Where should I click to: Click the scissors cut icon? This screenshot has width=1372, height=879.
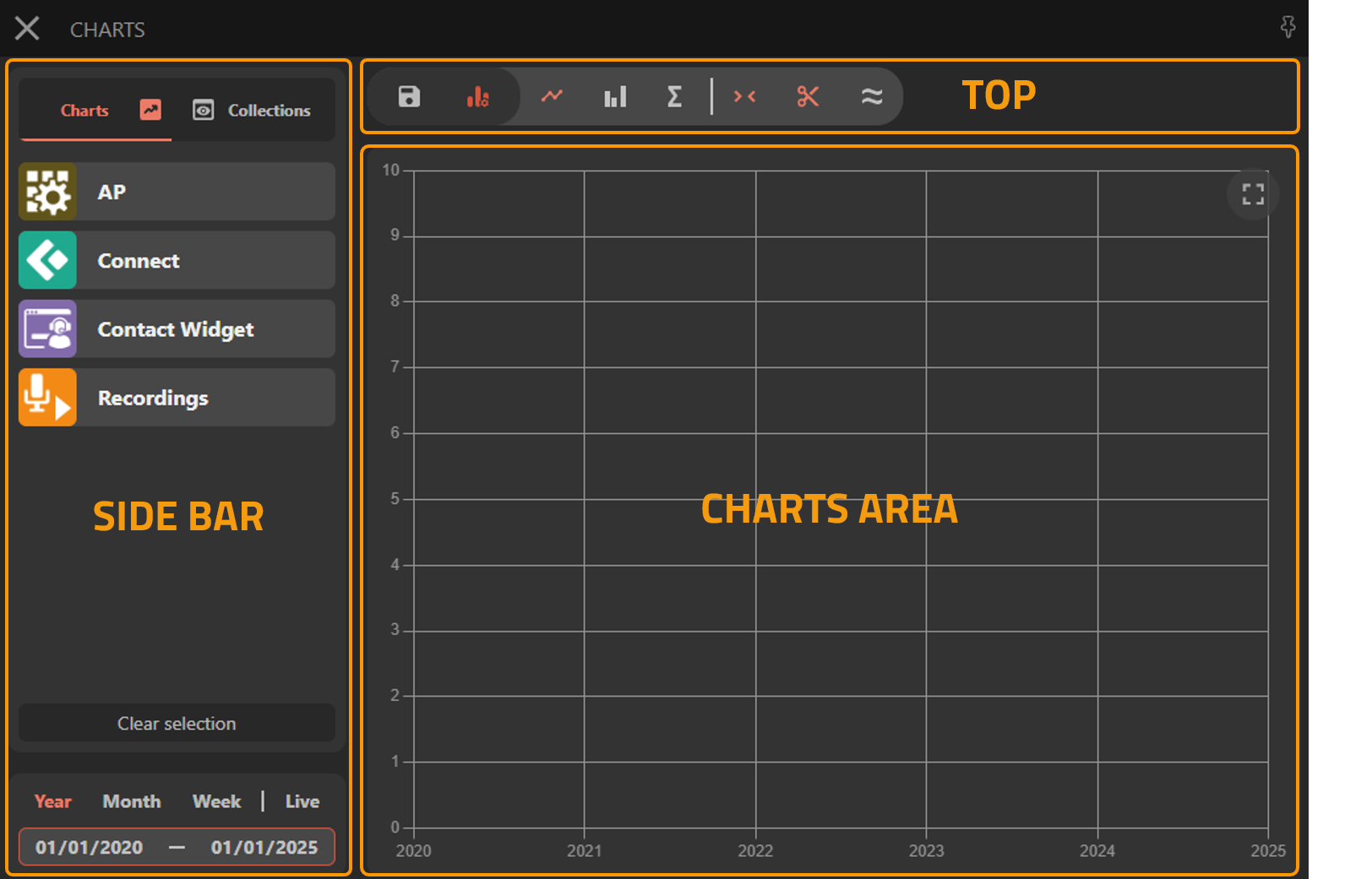[808, 96]
